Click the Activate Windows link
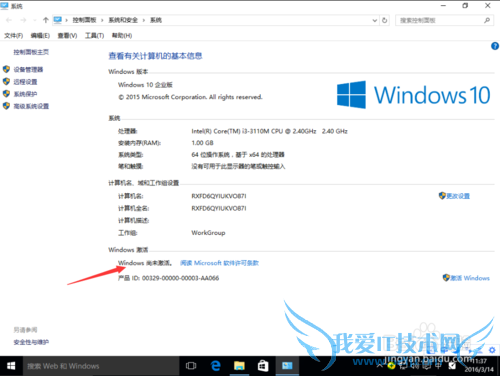The width and height of the screenshot is (500, 376). [x=470, y=278]
